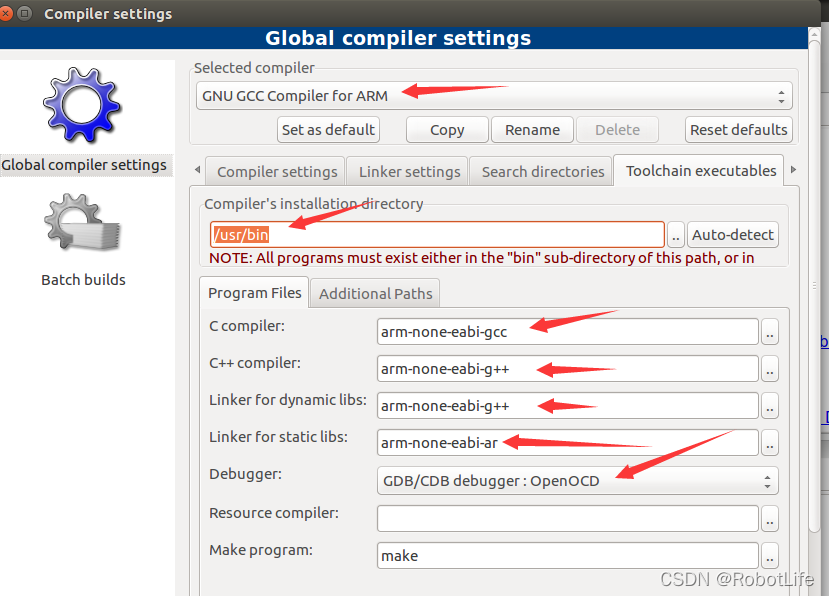The image size is (829, 596).
Task: Click Set as default button
Action: (x=328, y=130)
